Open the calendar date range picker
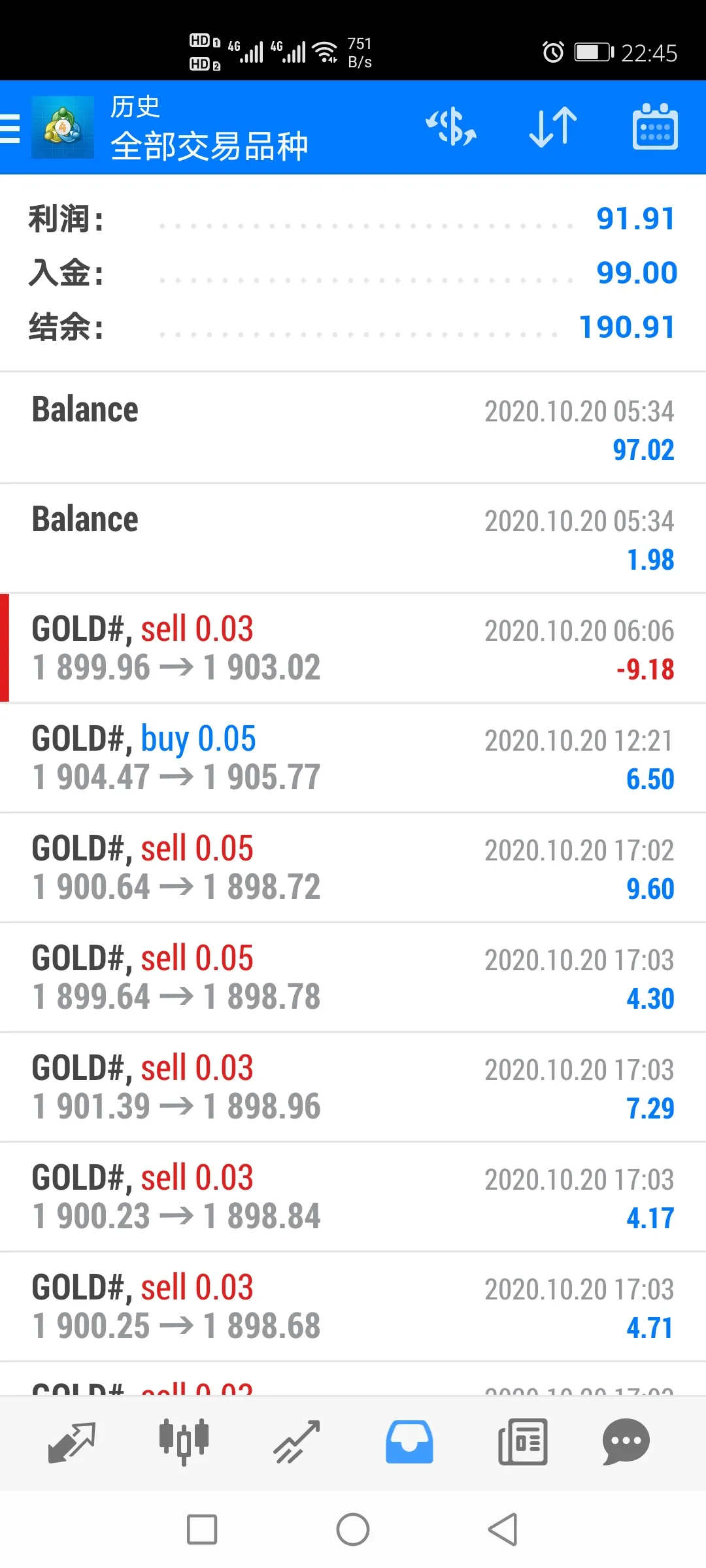The image size is (706, 1568). 655,127
